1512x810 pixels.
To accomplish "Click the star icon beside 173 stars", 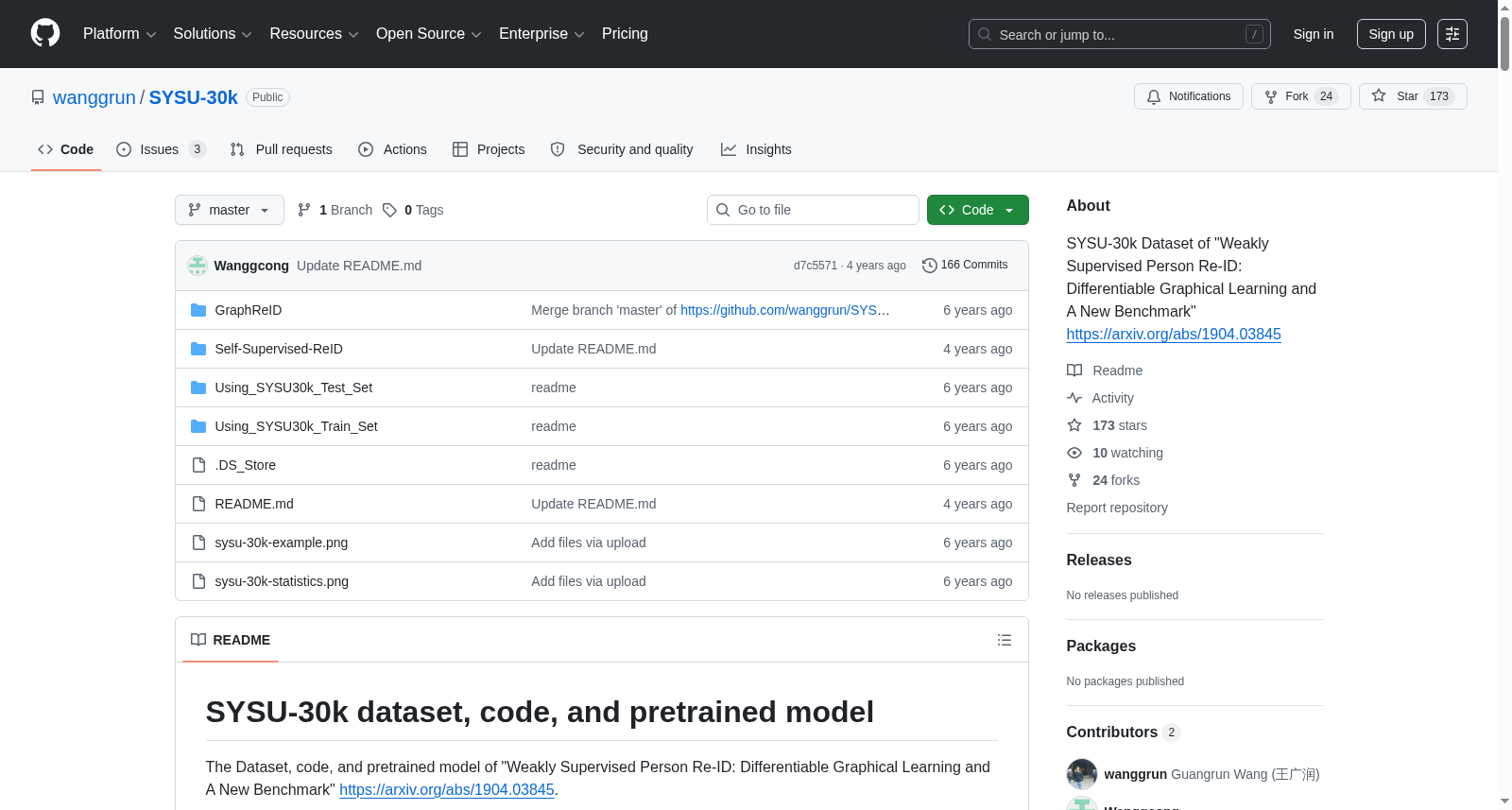I will 1074,425.
